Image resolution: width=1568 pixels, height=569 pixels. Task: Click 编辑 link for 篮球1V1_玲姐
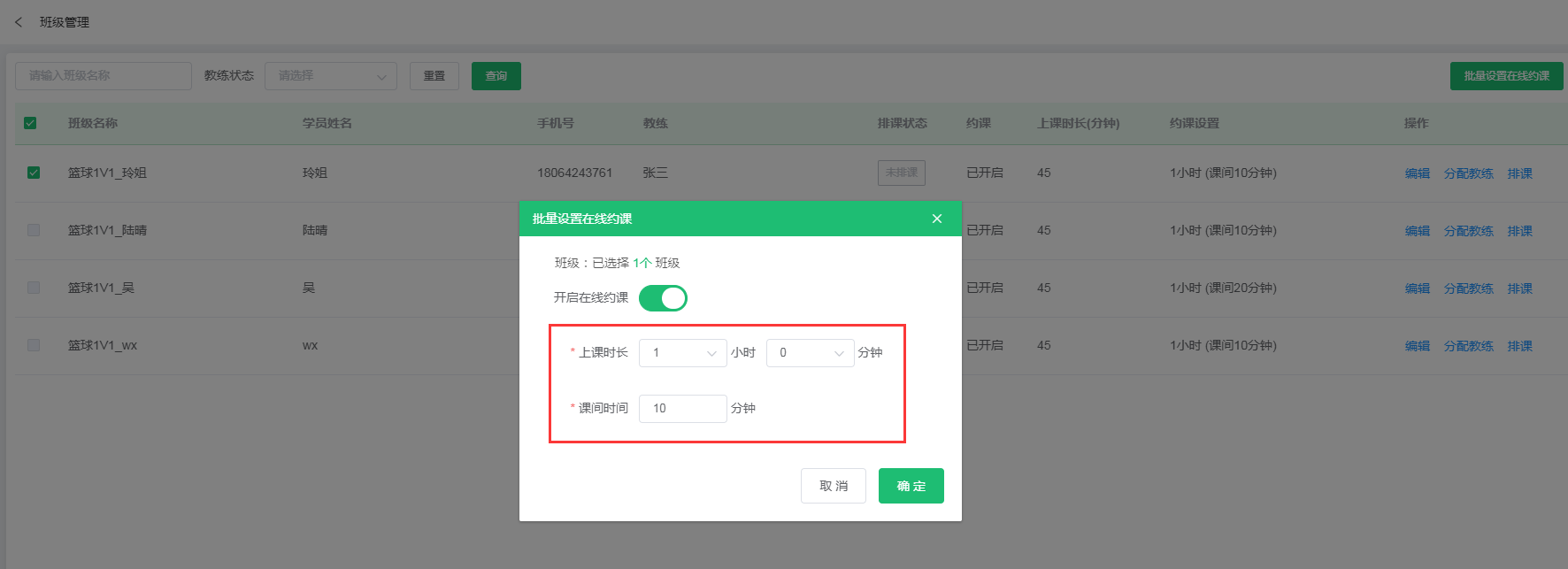tap(1417, 173)
